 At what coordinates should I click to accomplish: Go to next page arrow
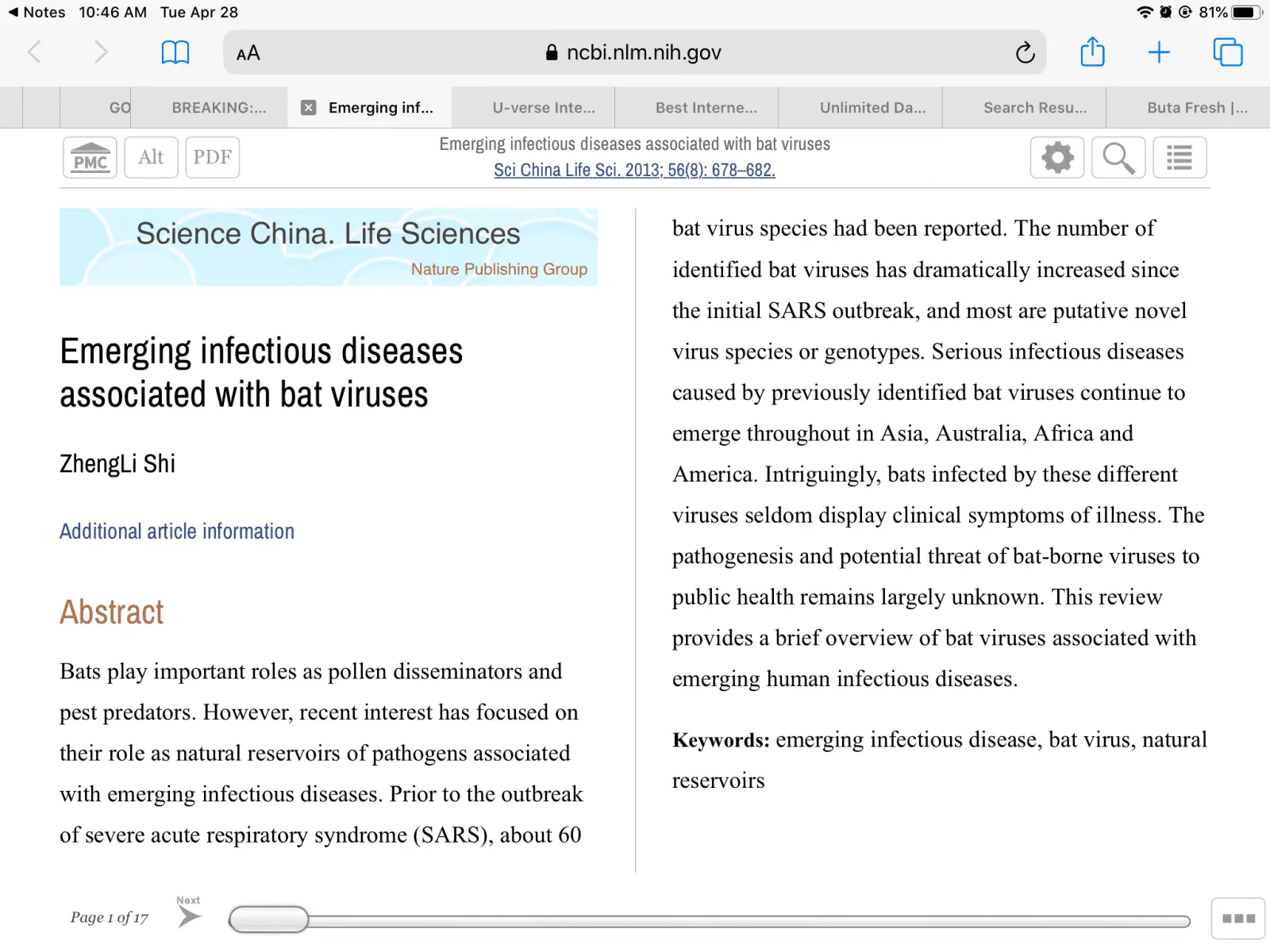[x=189, y=916]
